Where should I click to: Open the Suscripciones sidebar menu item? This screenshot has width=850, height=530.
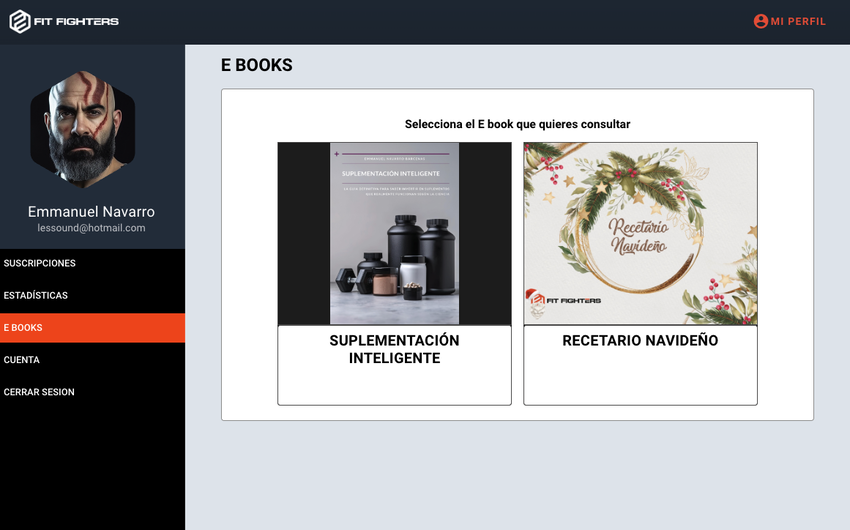point(40,263)
